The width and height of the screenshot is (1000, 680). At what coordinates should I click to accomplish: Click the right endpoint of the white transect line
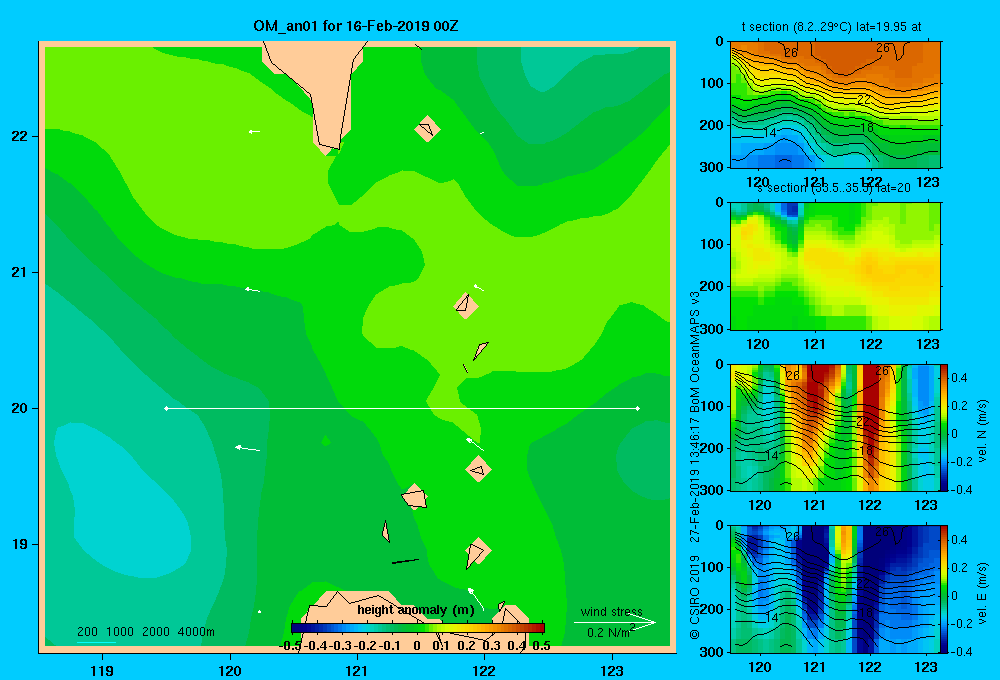pyautogui.click(x=638, y=408)
